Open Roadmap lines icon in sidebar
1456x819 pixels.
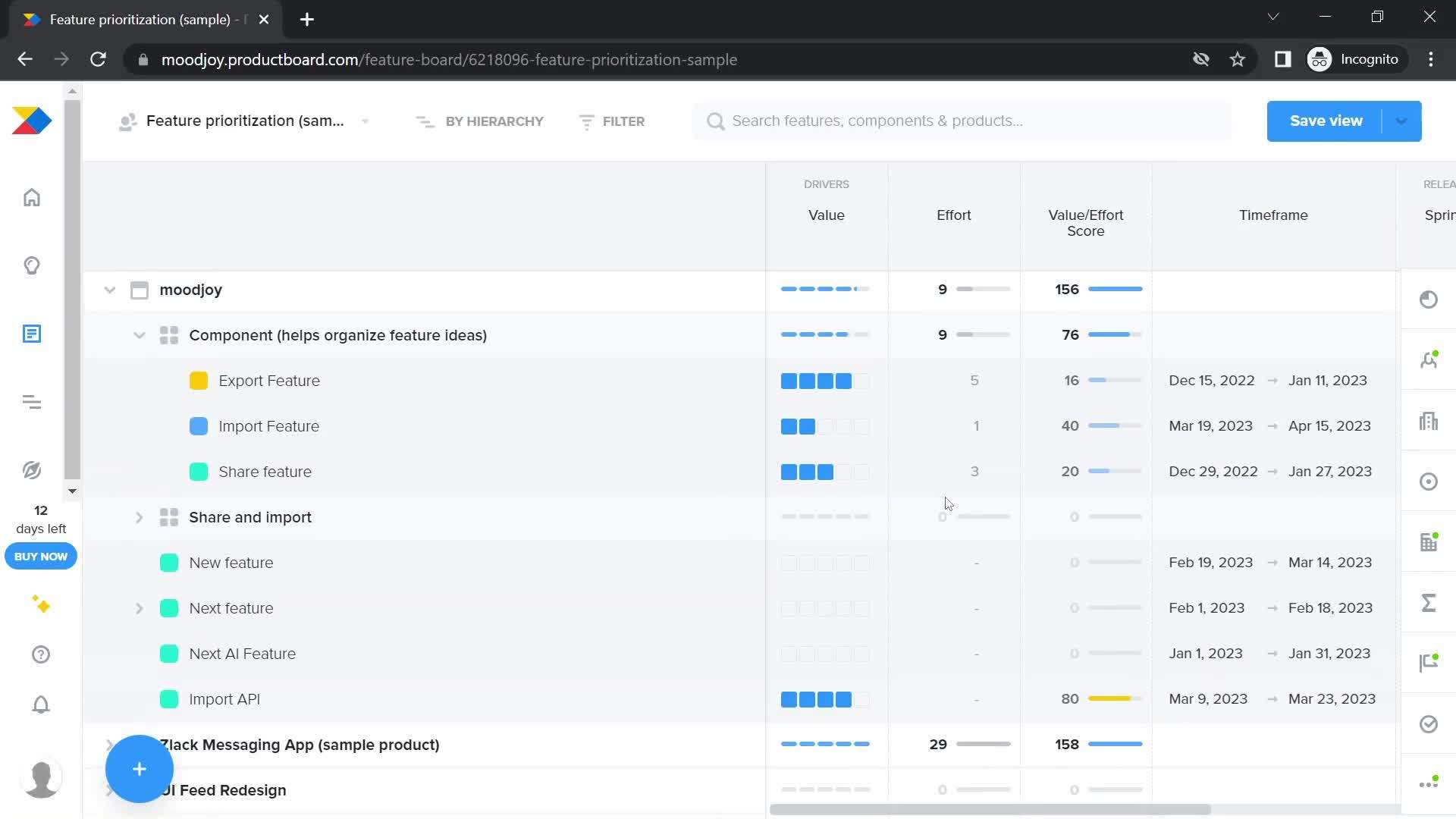pos(32,402)
